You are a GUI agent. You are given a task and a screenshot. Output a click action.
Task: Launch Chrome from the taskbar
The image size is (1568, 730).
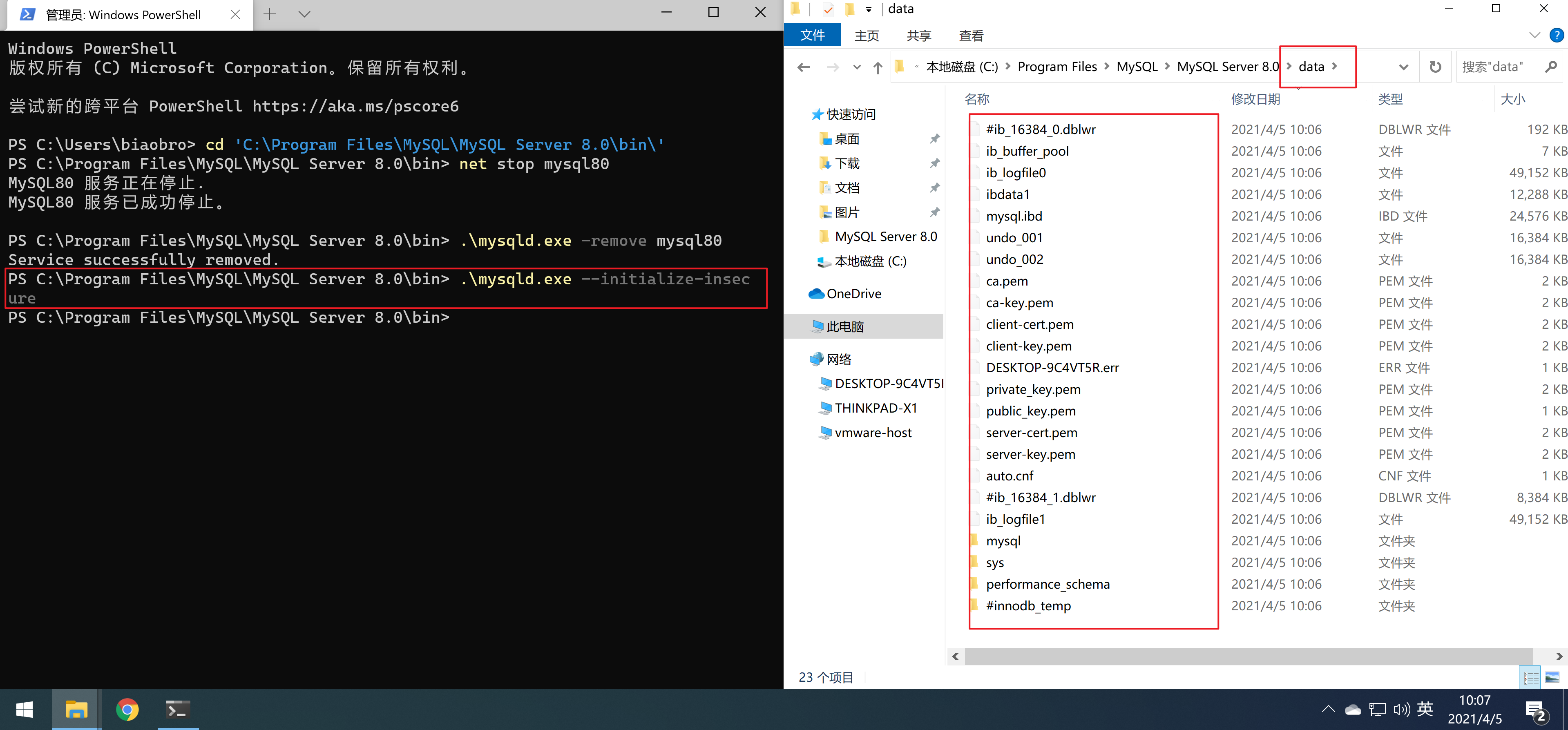127,710
